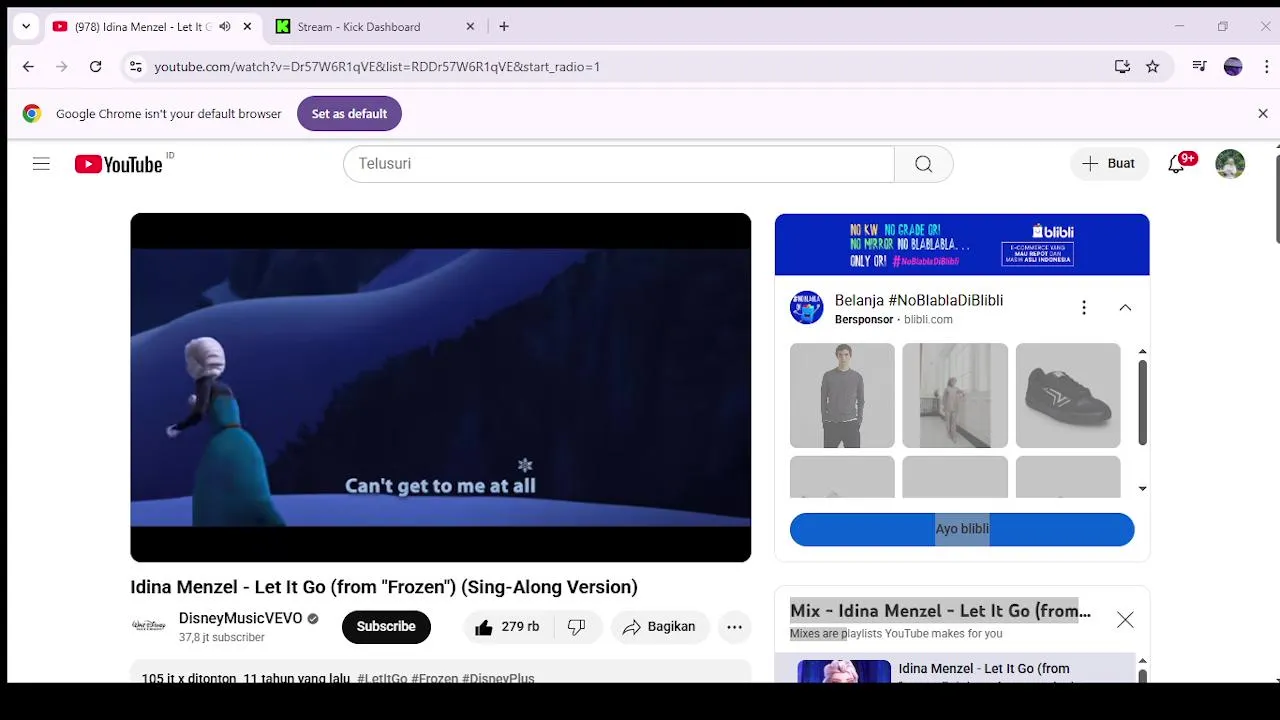Open the media controls icon
This screenshot has height=720, width=1280.
point(1199,67)
